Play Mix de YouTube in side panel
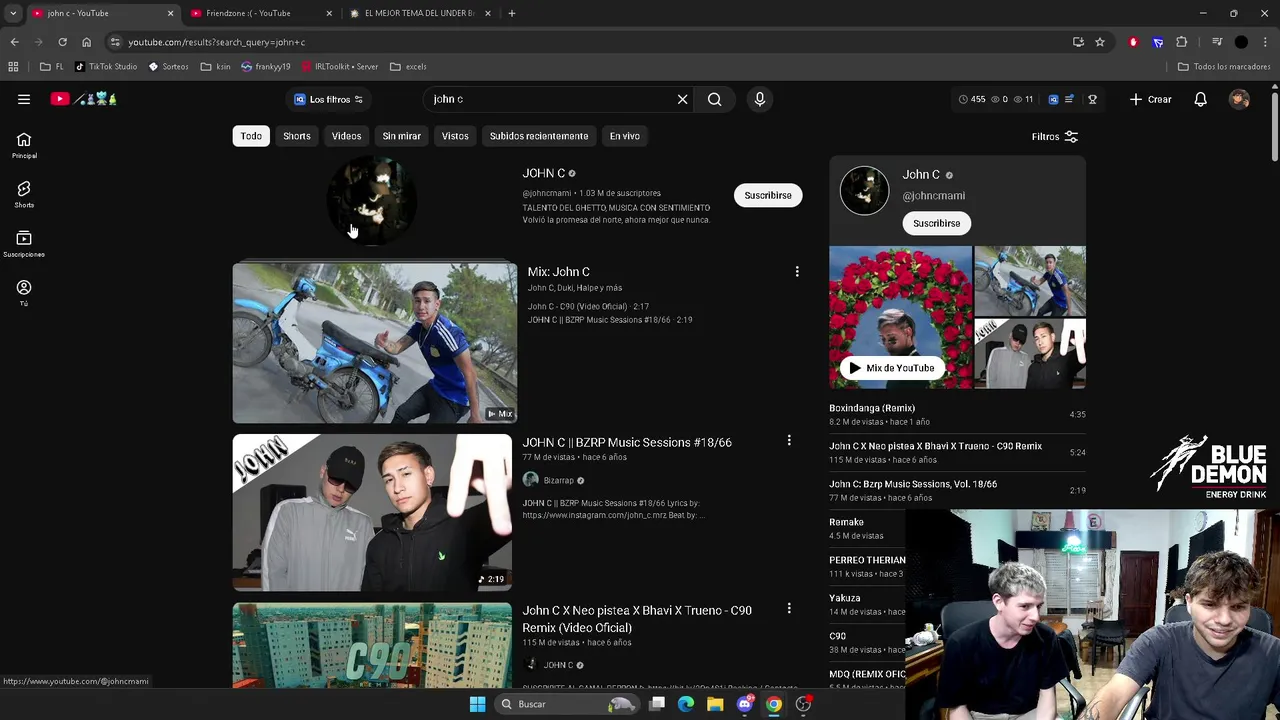This screenshot has height=720, width=1280. [891, 368]
